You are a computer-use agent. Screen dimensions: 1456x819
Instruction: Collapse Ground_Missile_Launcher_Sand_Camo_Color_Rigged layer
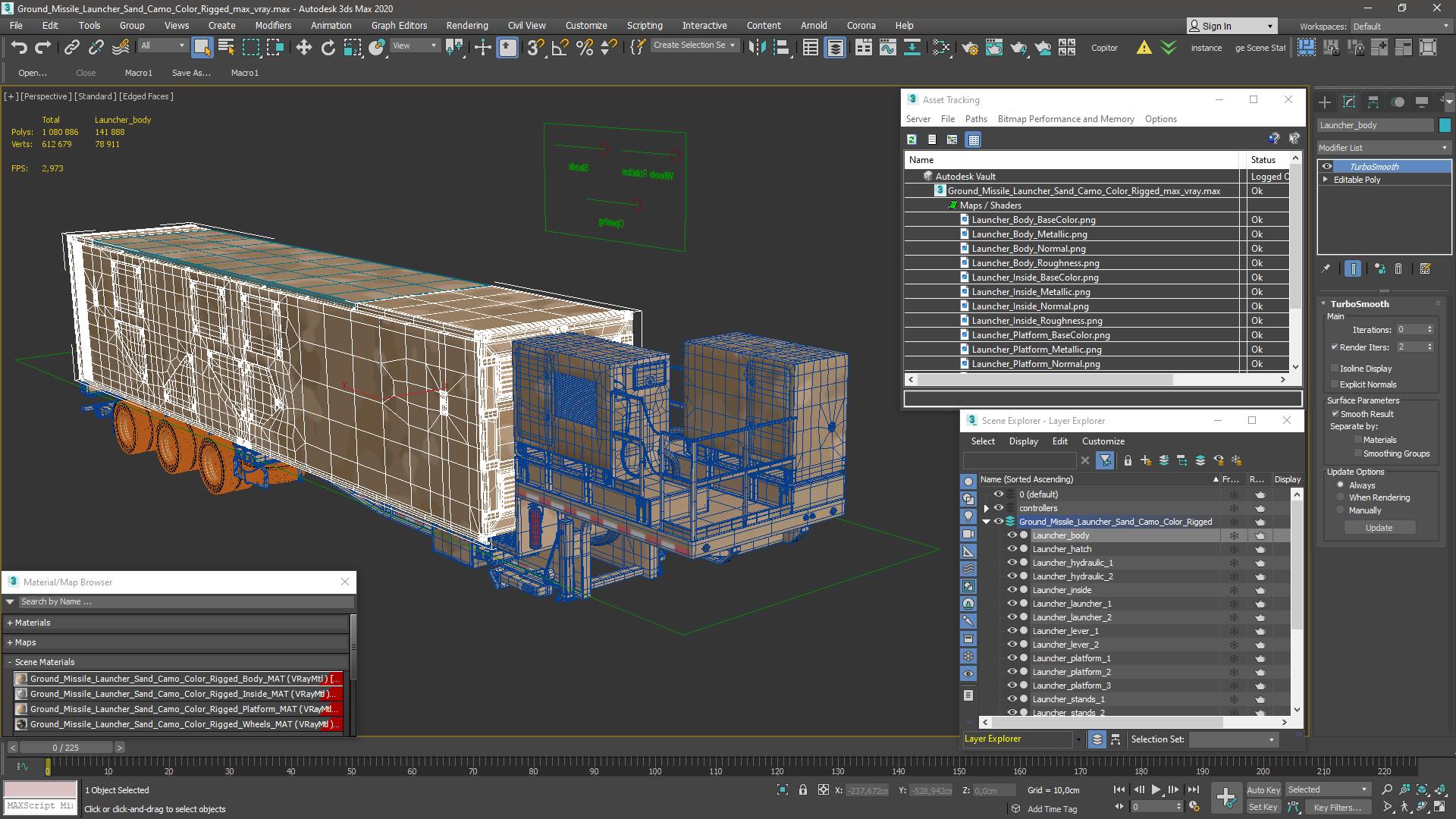987,522
